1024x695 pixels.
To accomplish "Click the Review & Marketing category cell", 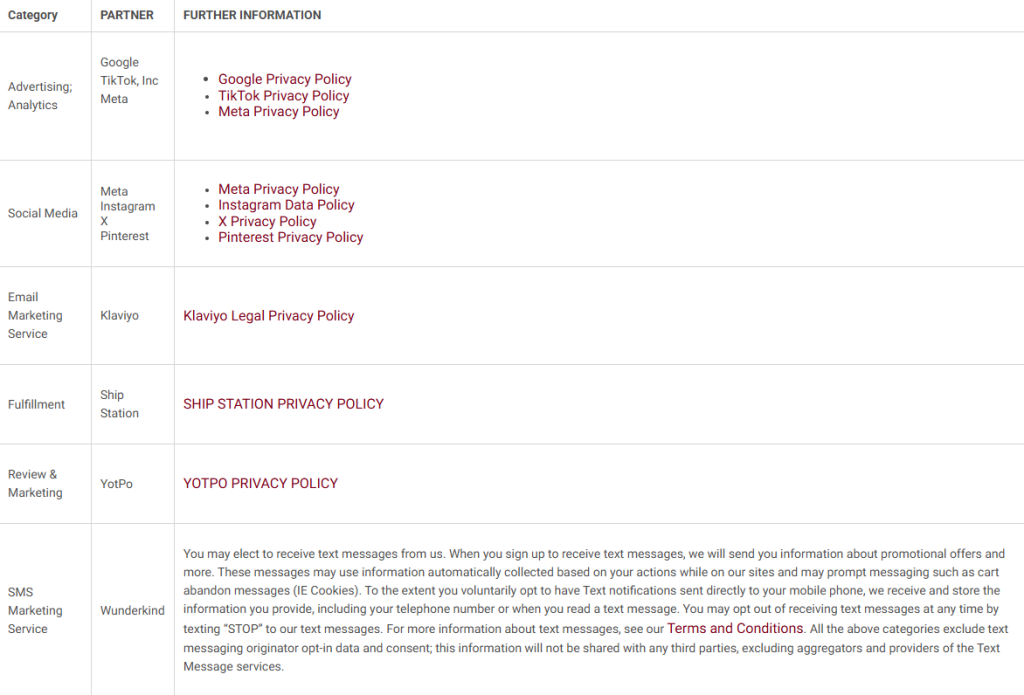I will coord(35,483).
